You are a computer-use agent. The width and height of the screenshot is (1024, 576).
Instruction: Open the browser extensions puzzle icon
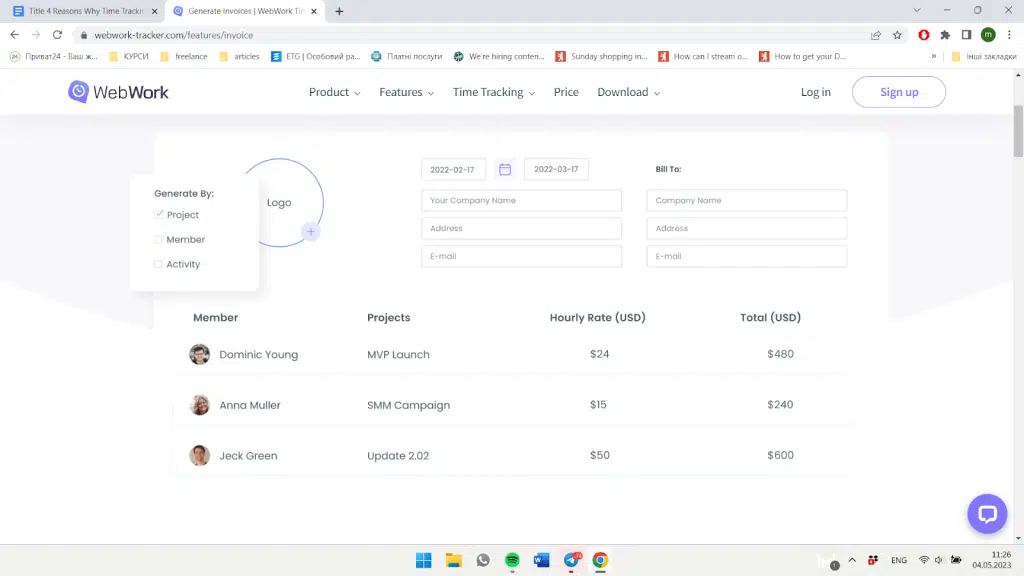pyautogui.click(x=945, y=35)
